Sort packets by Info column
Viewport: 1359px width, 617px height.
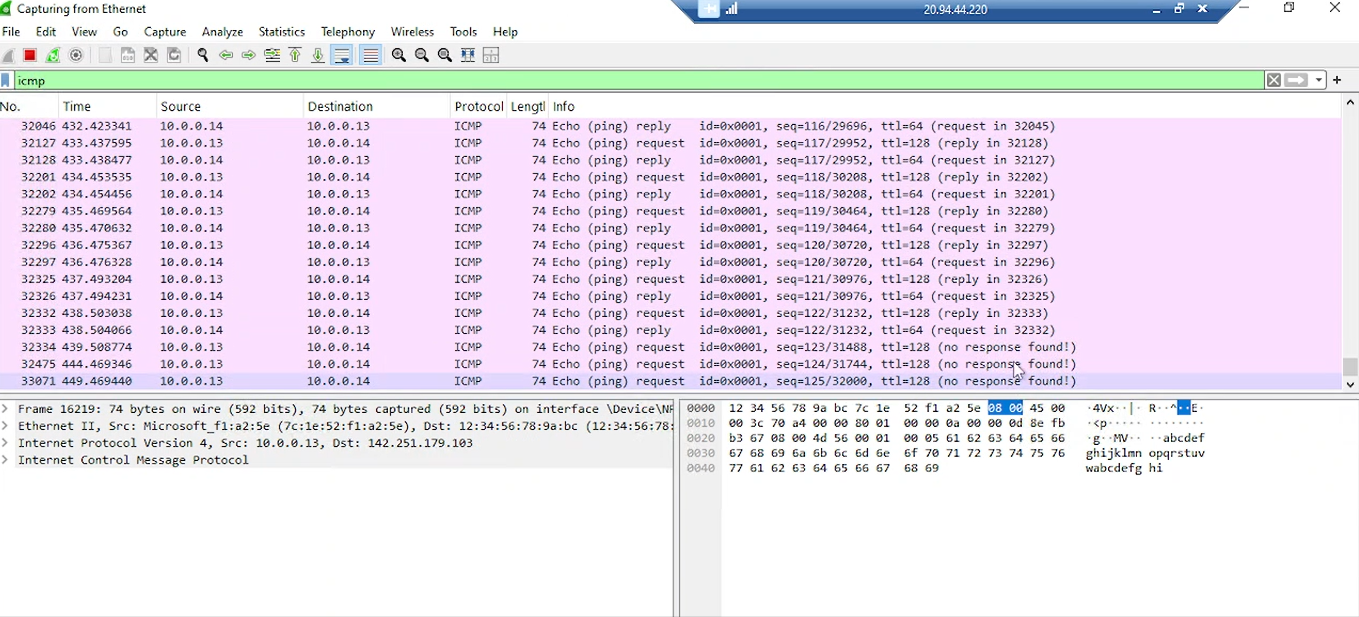[944, 106]
